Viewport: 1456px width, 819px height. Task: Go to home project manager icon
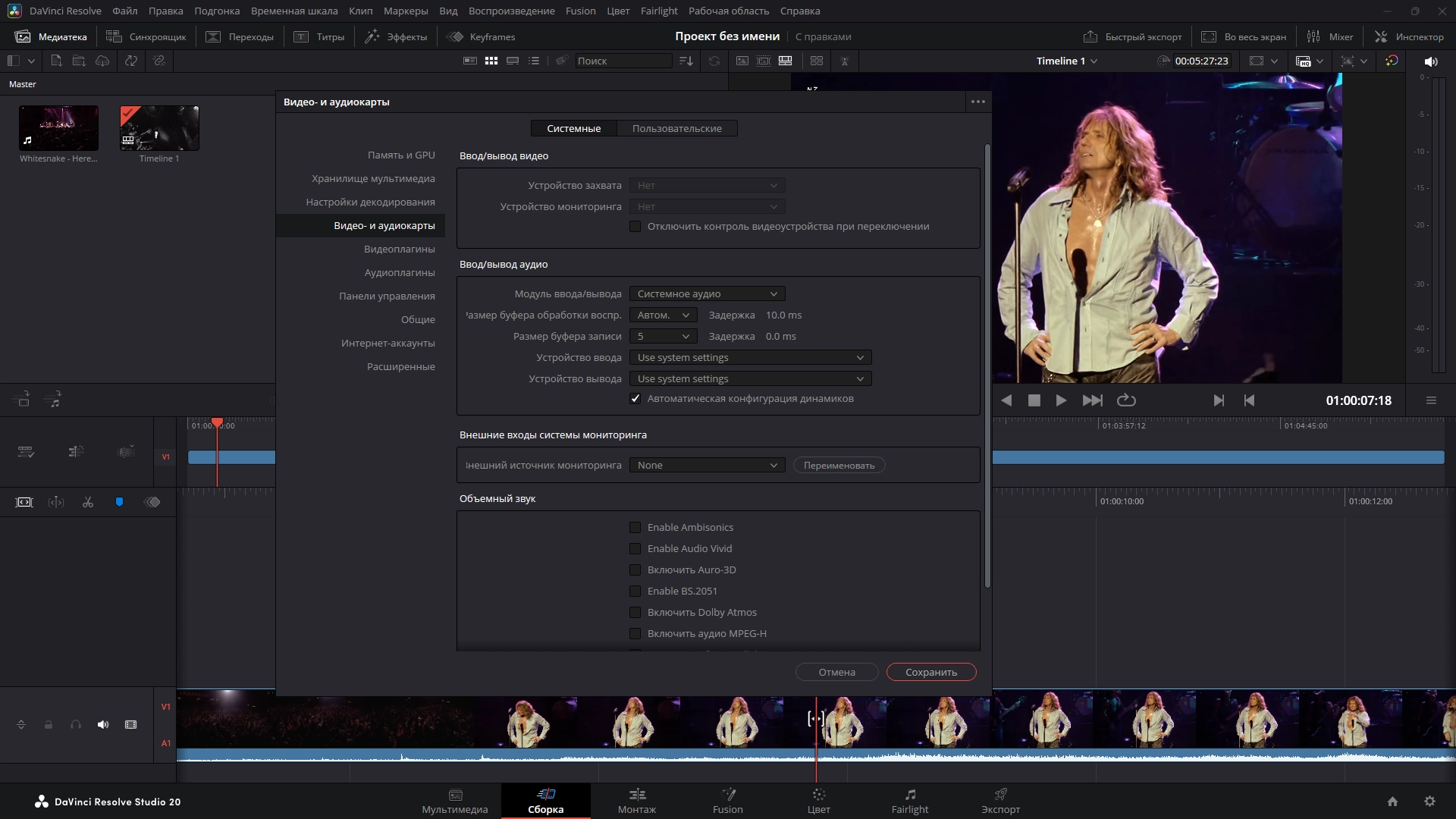[1392, 802]
